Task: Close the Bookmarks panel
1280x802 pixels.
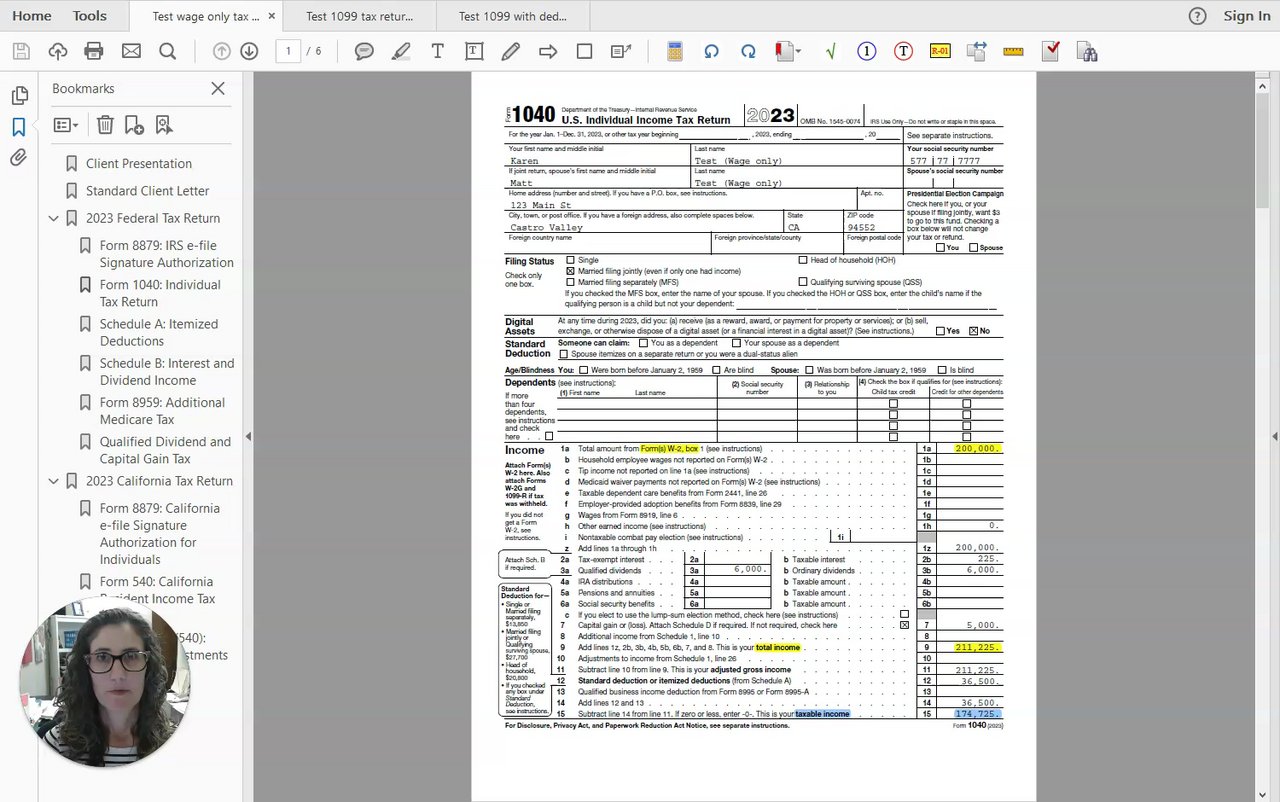Action: coord(218,88)
